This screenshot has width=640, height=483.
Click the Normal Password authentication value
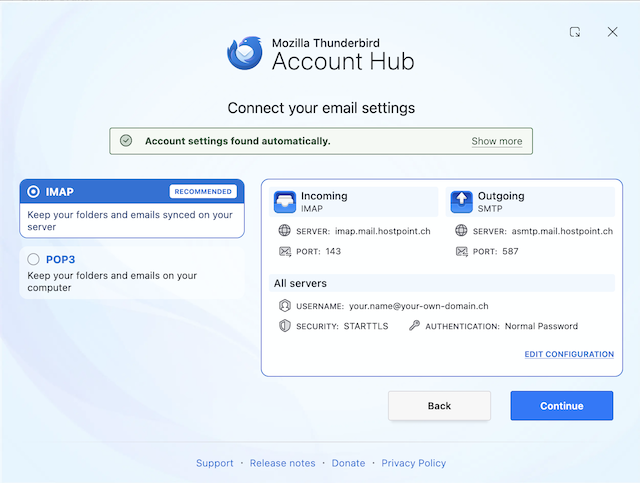541,326
